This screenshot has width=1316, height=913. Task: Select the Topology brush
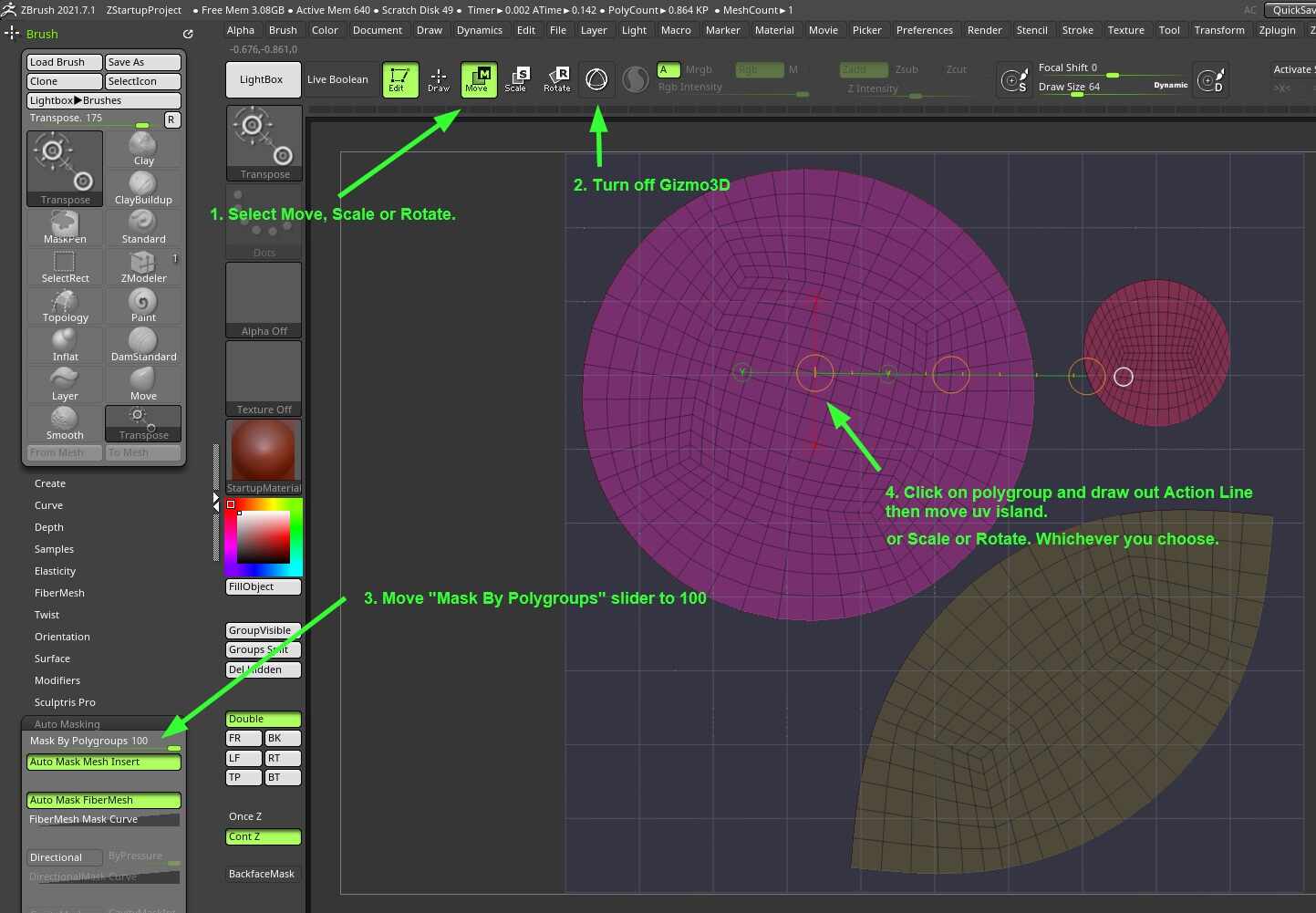(x=65, y=306)
